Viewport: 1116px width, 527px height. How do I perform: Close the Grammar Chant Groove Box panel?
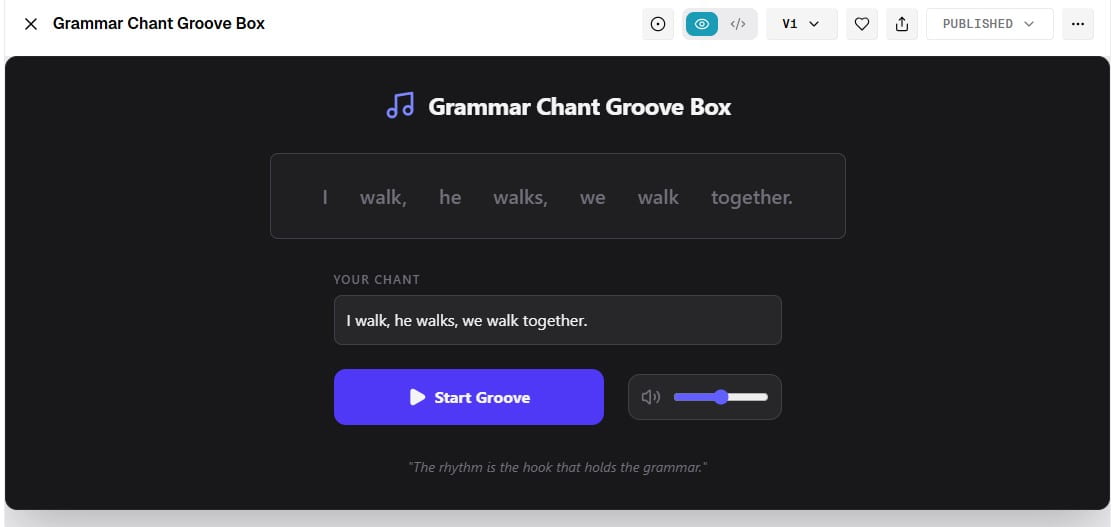31,24
